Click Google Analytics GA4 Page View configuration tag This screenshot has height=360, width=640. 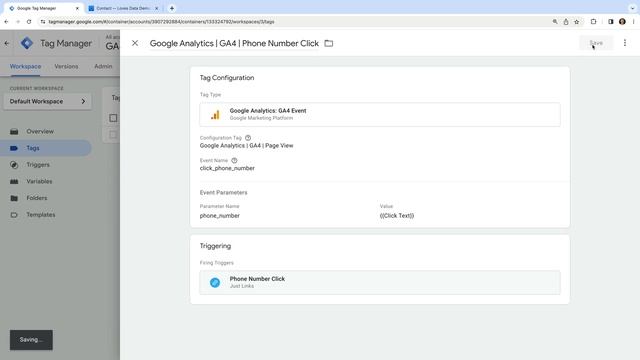(x=246, y=145)
